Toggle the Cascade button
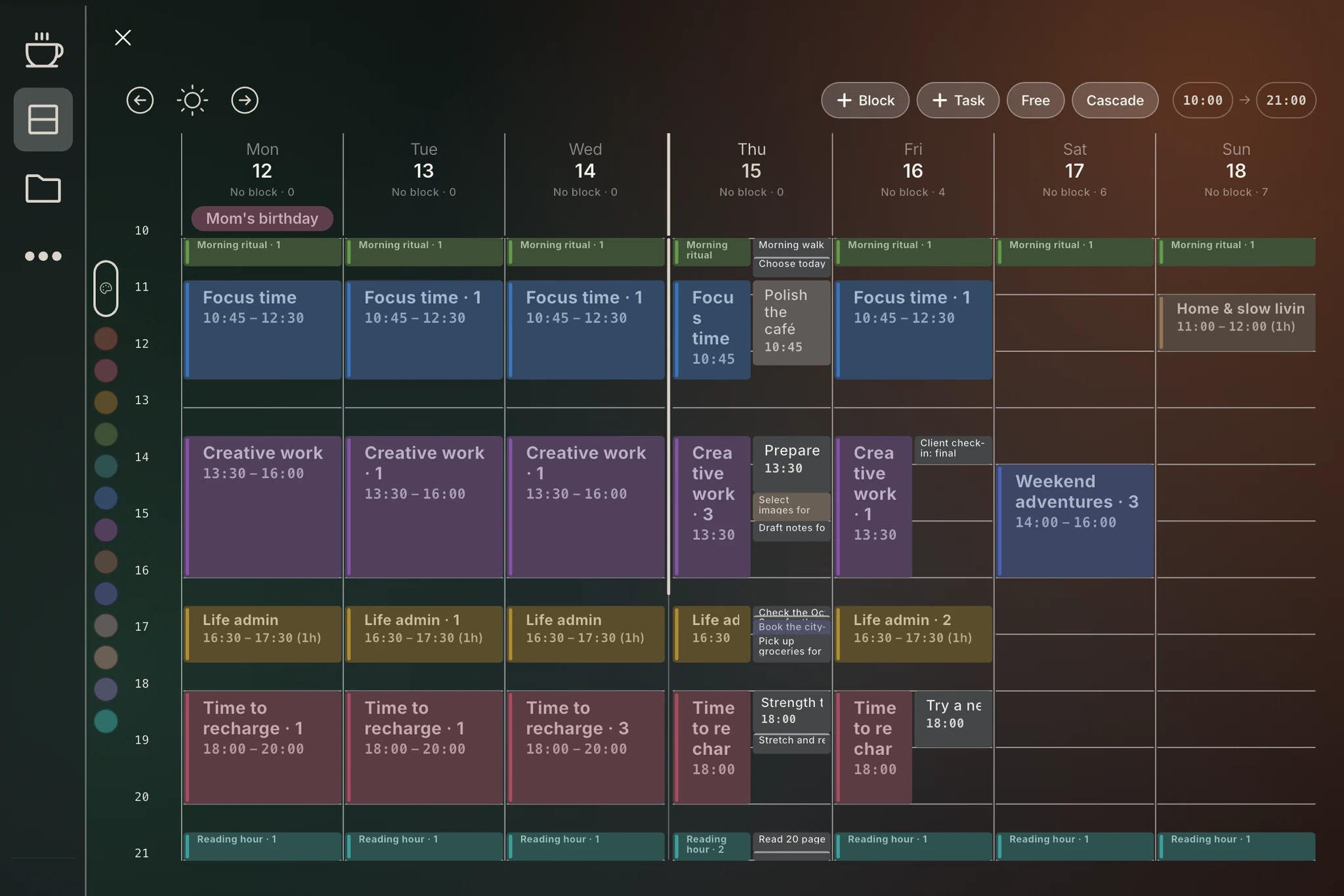The image size is (1344, 896). coord(1114,100)
